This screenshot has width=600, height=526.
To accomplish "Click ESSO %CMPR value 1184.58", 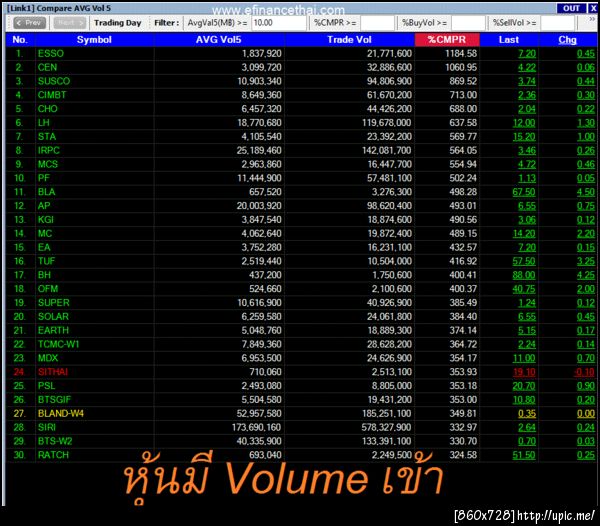I will click(461, 54).
